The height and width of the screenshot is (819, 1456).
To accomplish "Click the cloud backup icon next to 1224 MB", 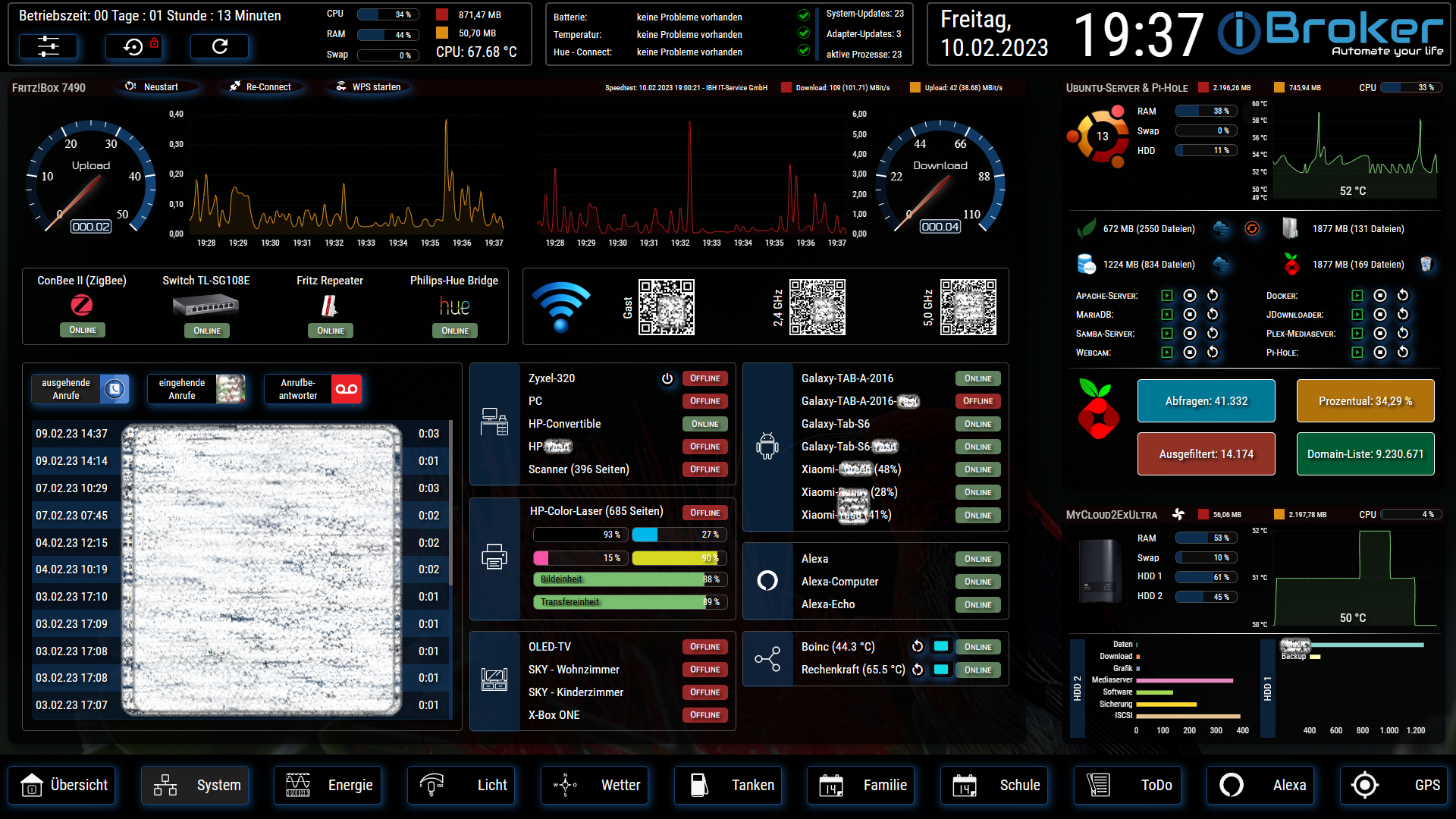I will click(1221, 264).
